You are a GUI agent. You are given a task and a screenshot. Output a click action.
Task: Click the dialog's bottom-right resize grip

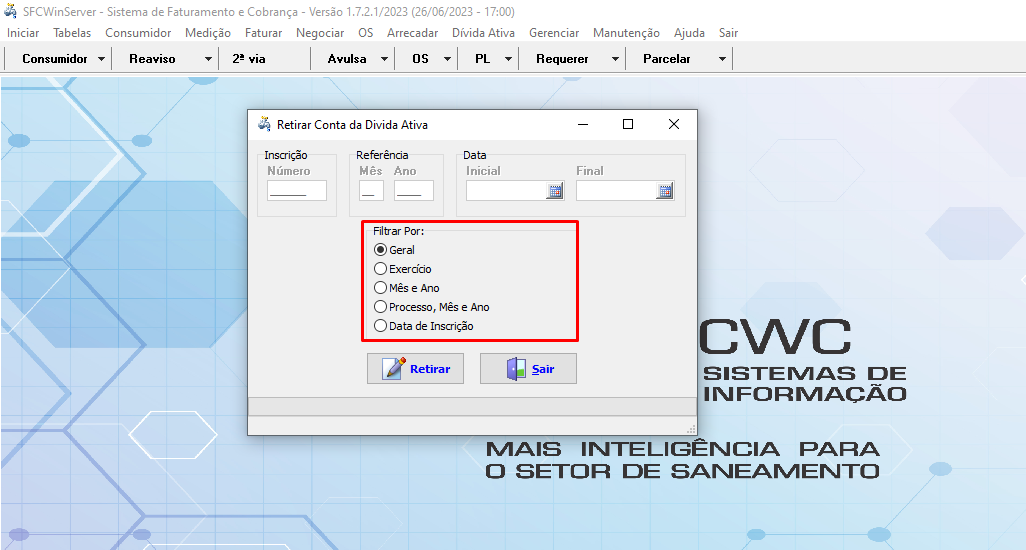tap(691, 429)
